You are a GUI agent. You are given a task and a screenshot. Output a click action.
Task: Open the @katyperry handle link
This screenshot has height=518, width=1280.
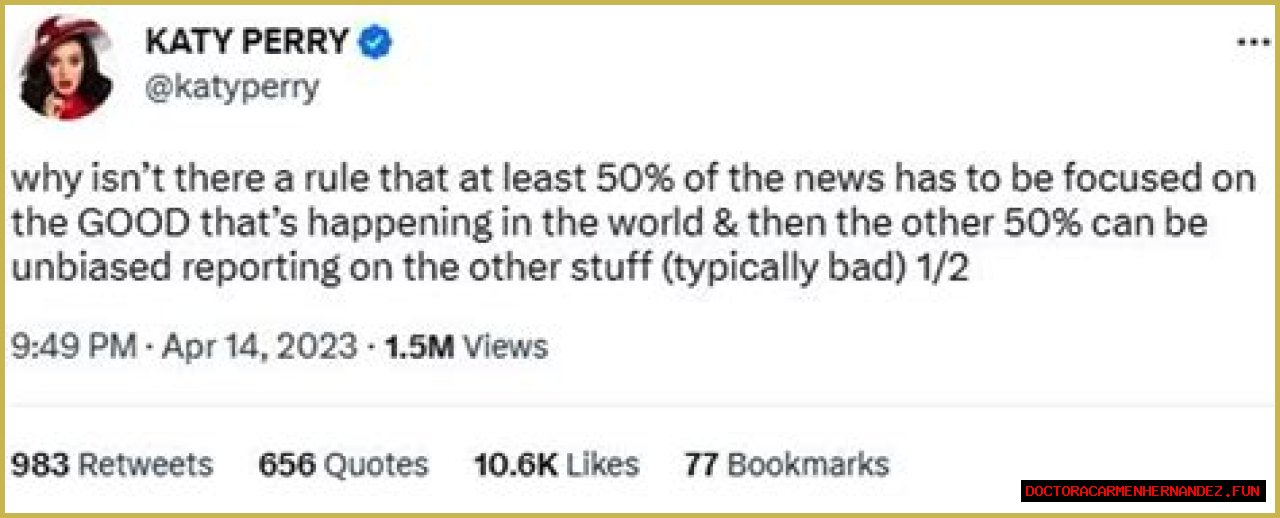(x=233, y=88)
